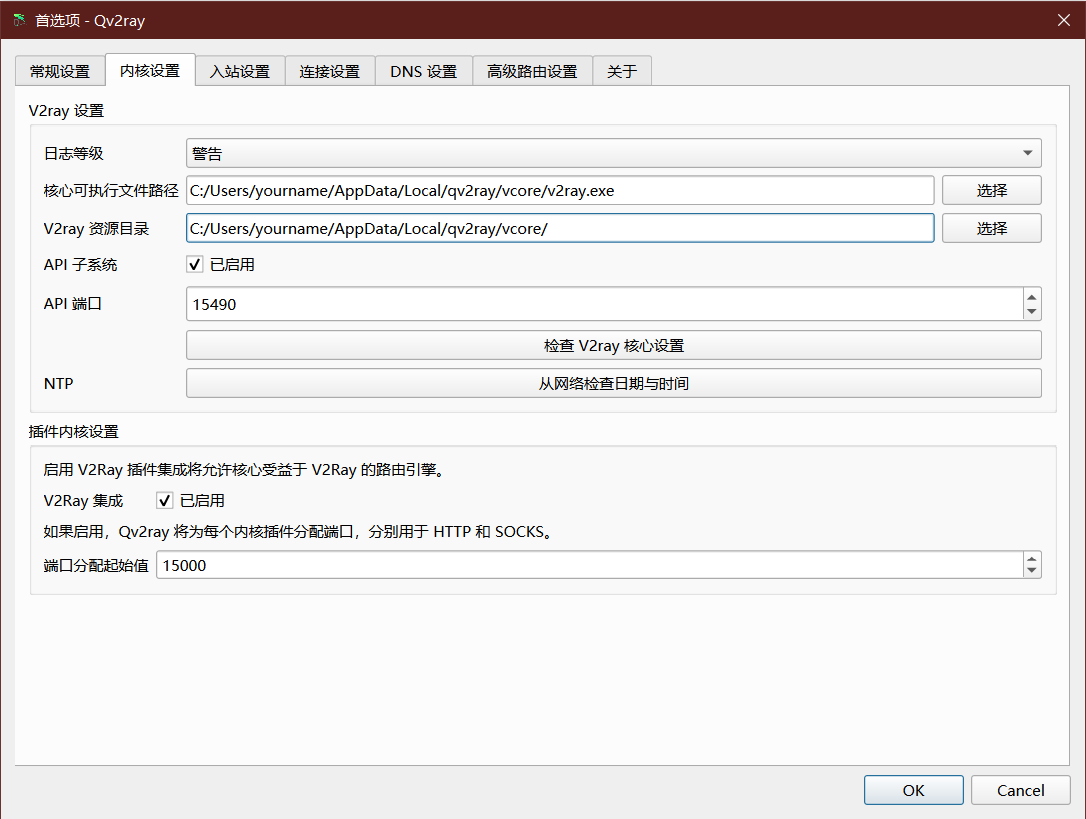Enable the API 子系统 checkbox
This screenshot has height=819, width=1086.
coord(195,264)
